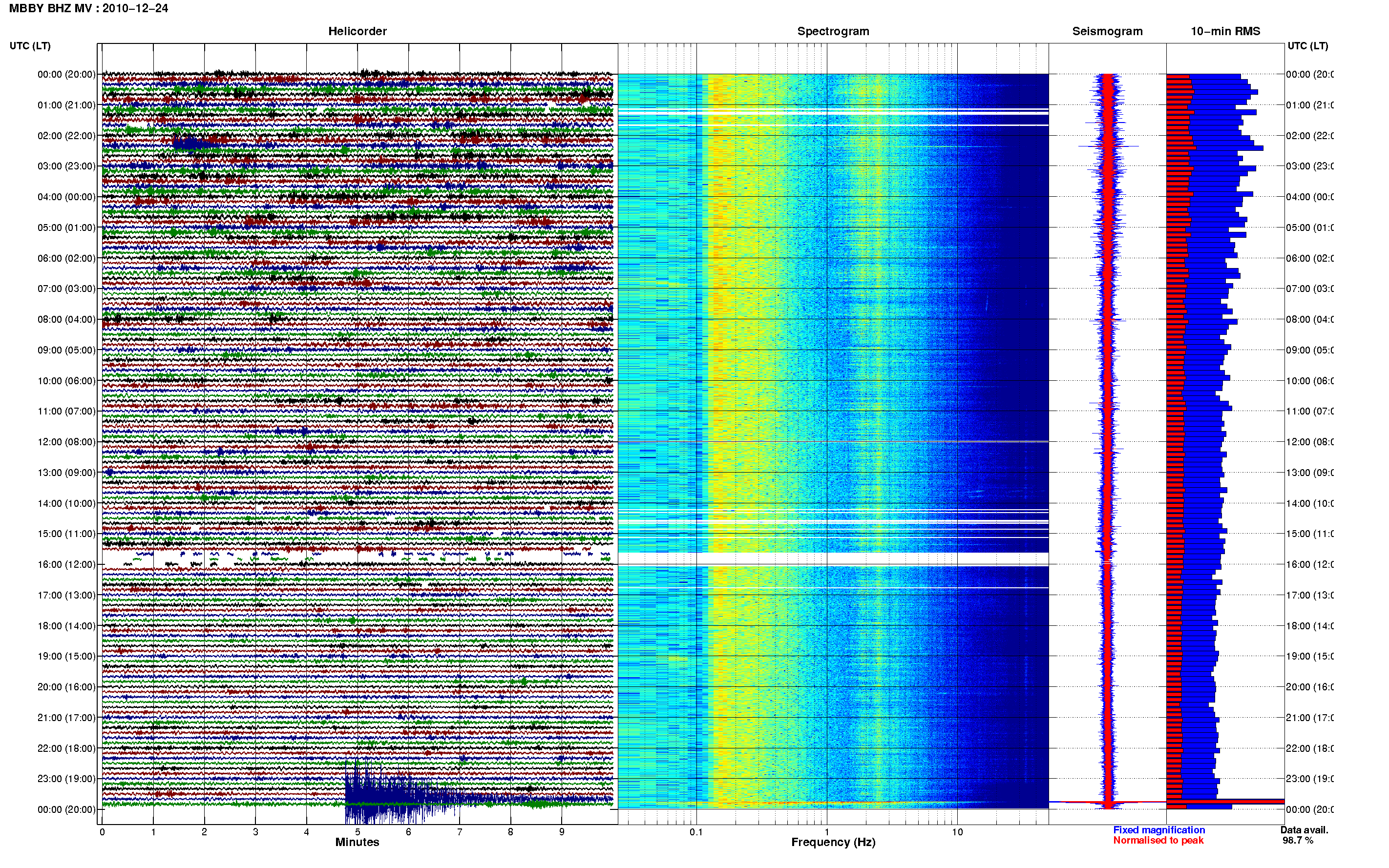Click the left-axis 11:00 (07:00) time label
The width and height of the screenshot is (1389, 868).
pos(66,411)
